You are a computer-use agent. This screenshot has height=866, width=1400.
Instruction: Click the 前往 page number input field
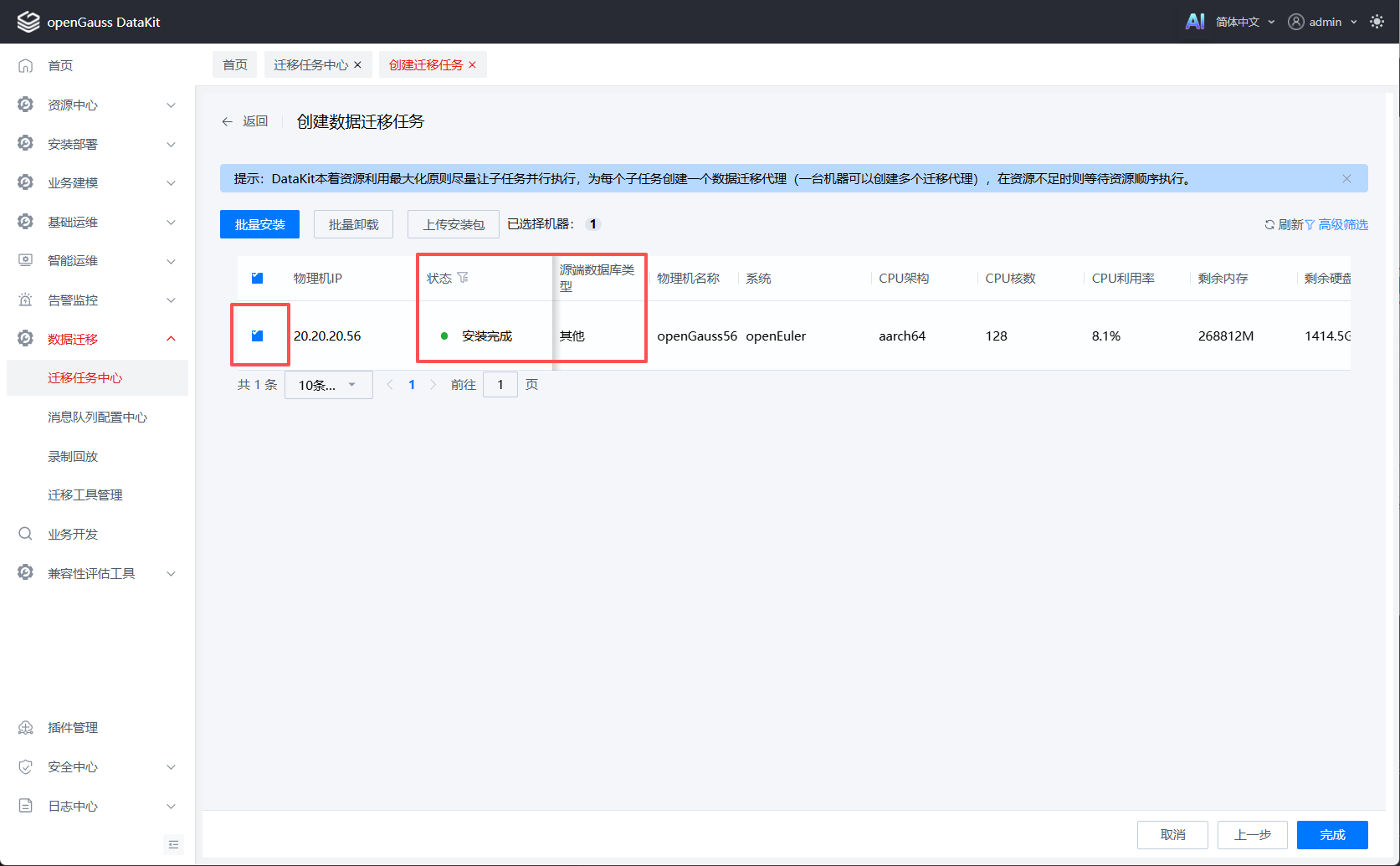[500, 385]
